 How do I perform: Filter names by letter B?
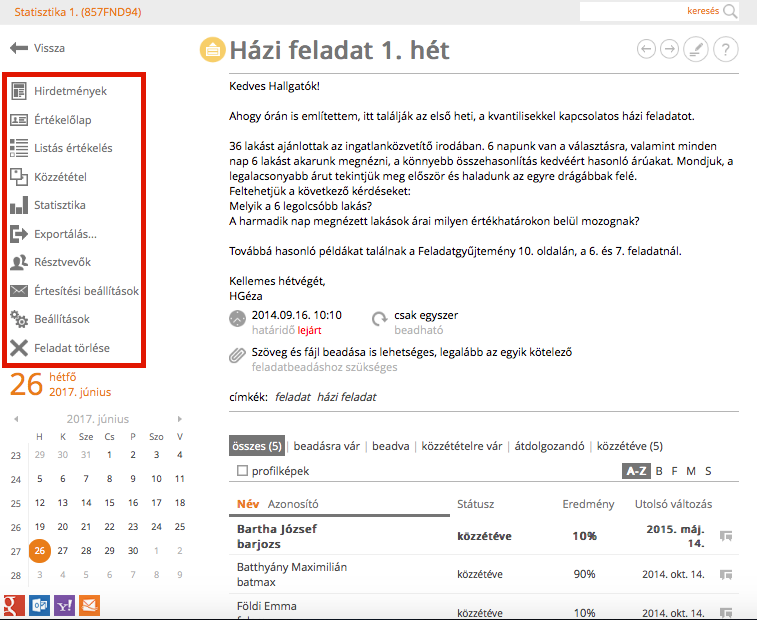click(659, 471)
